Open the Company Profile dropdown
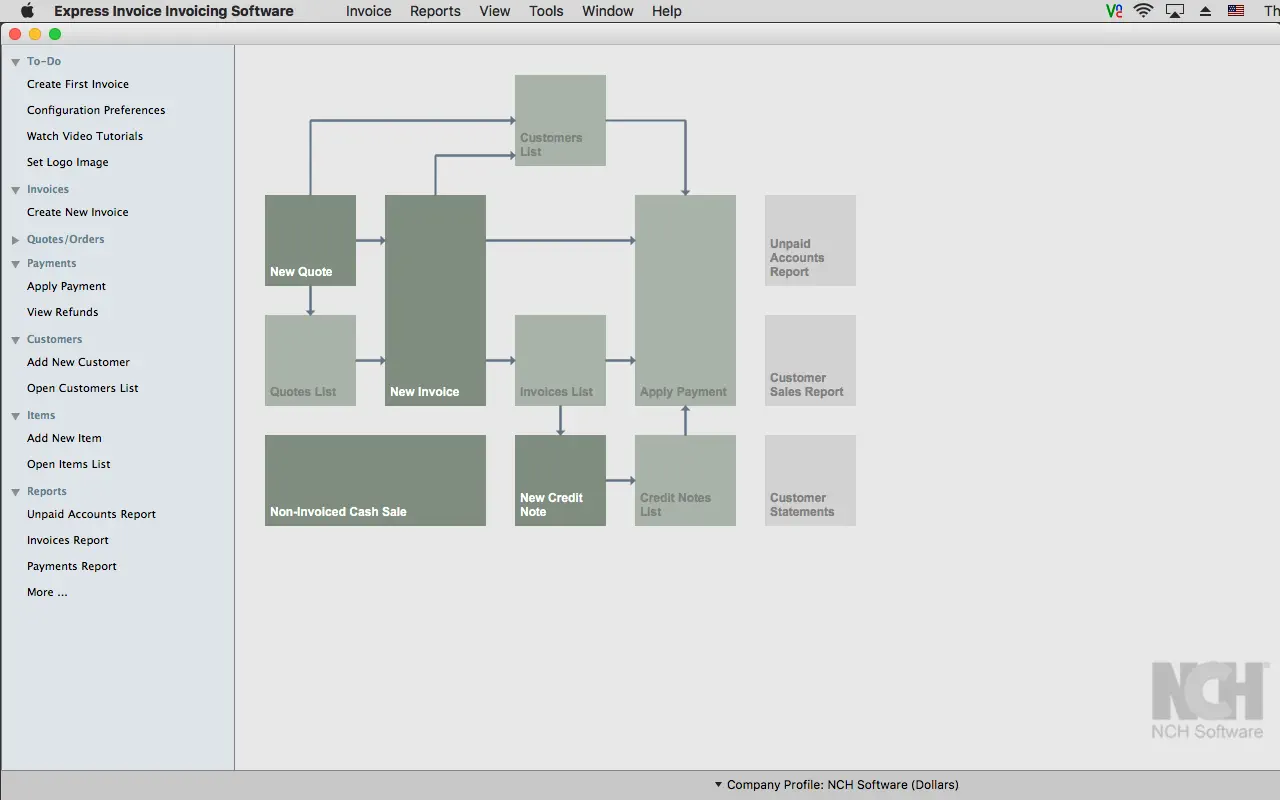The height and width of the screenshot is (800, 1280). click(x=836, y=785)
